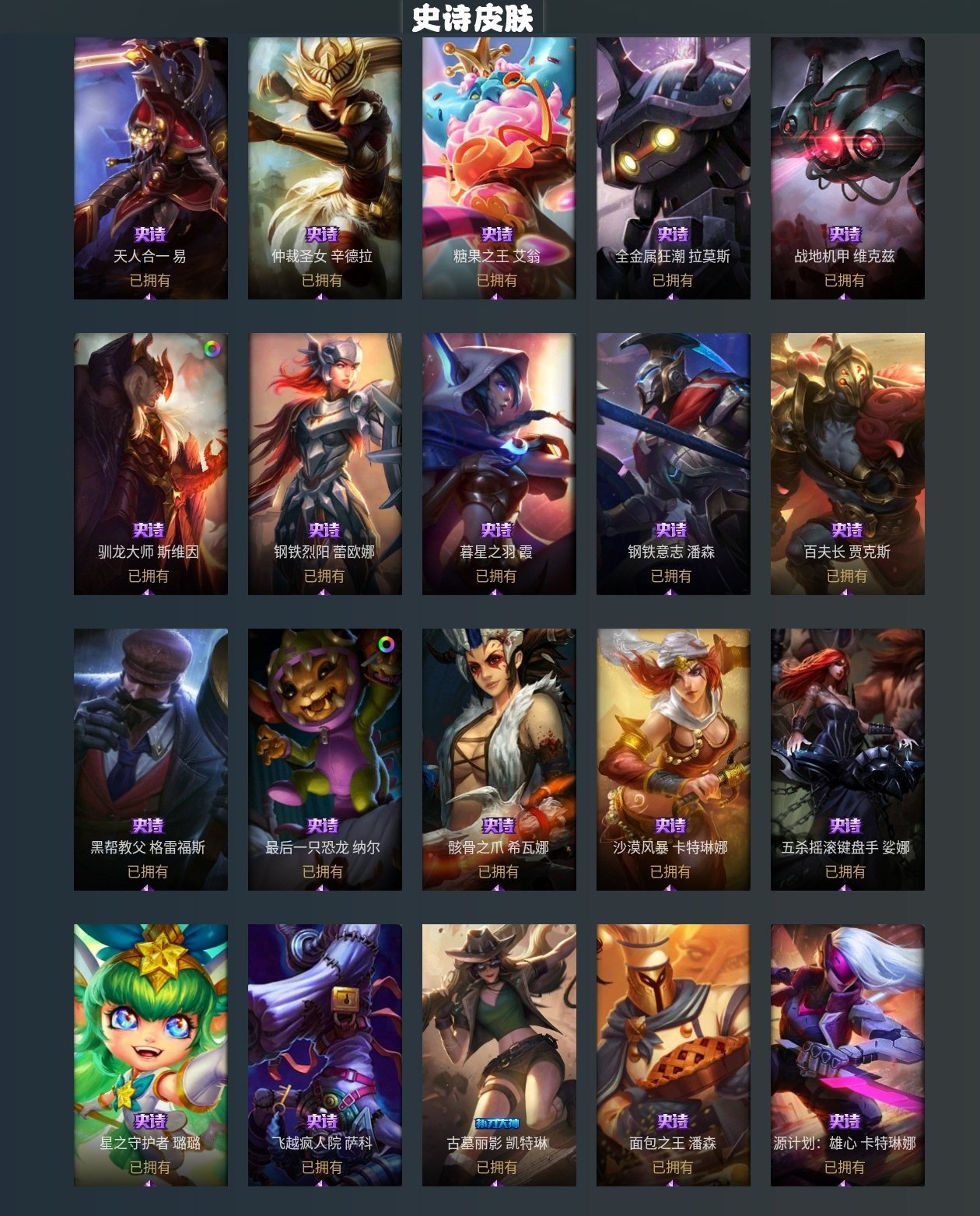Select the 全金属狂潮 拉莫斯 skin card
980x1216 pixels.
pyautogui.click(x=674, y=168)
